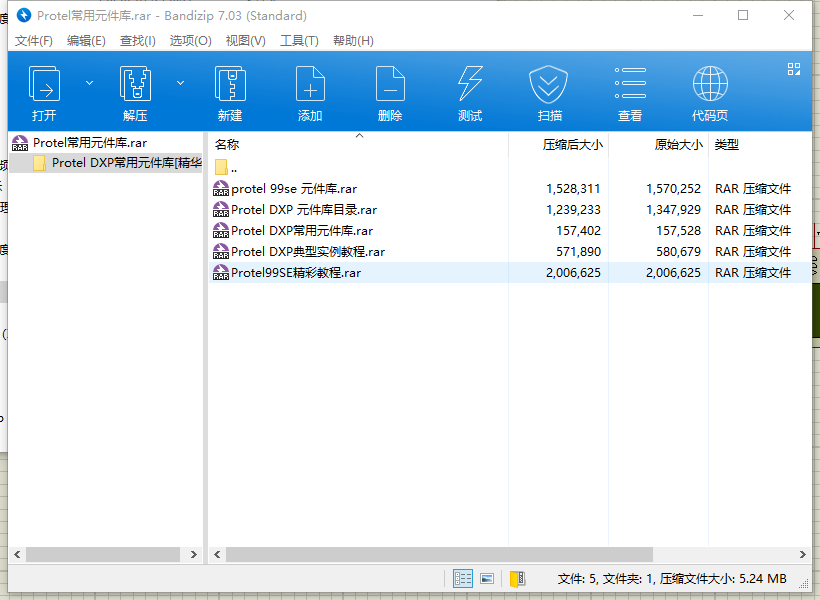Click the Delete (删除) toolbar icon

(x=390, y=84)
